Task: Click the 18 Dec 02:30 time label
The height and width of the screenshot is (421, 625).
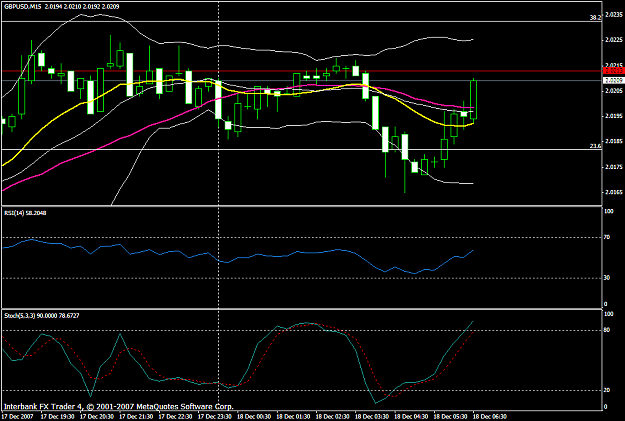Action: pos(333,417)
